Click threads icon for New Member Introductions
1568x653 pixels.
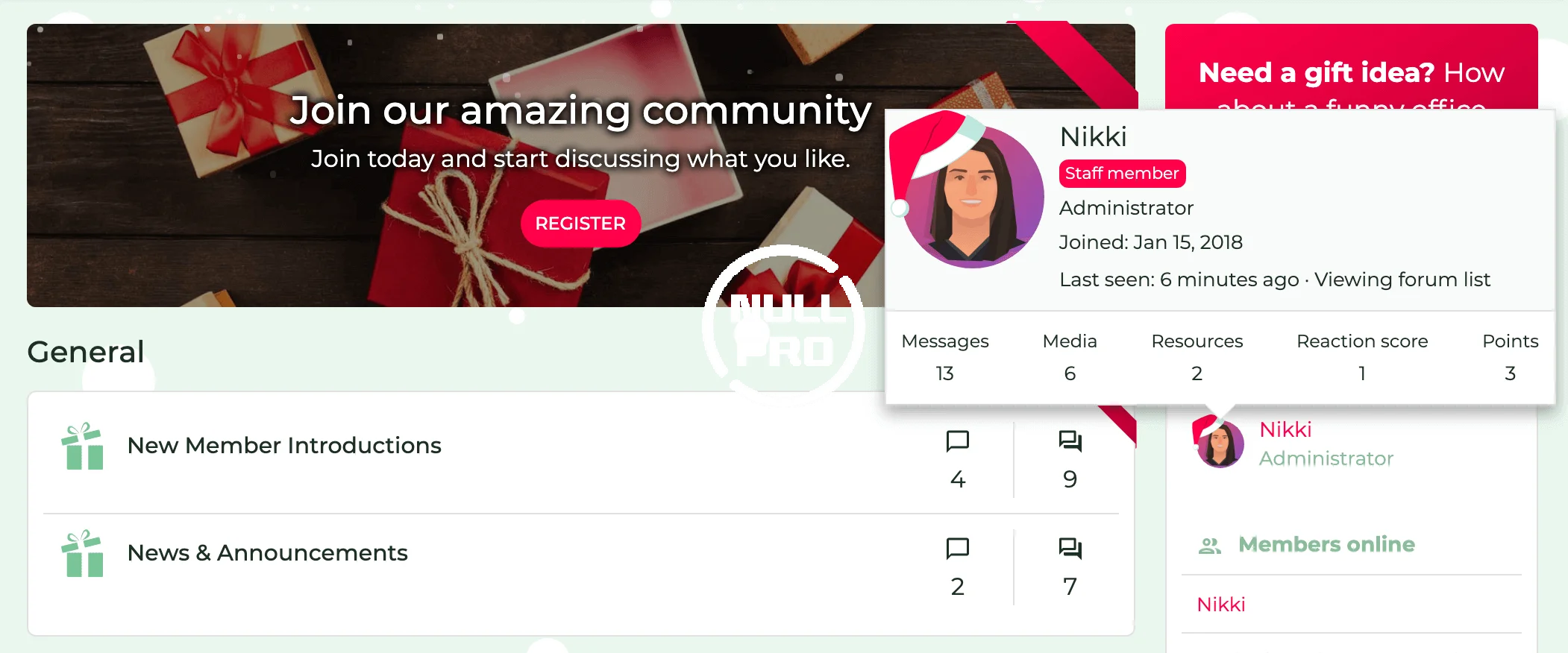click(x=958, y=441)
